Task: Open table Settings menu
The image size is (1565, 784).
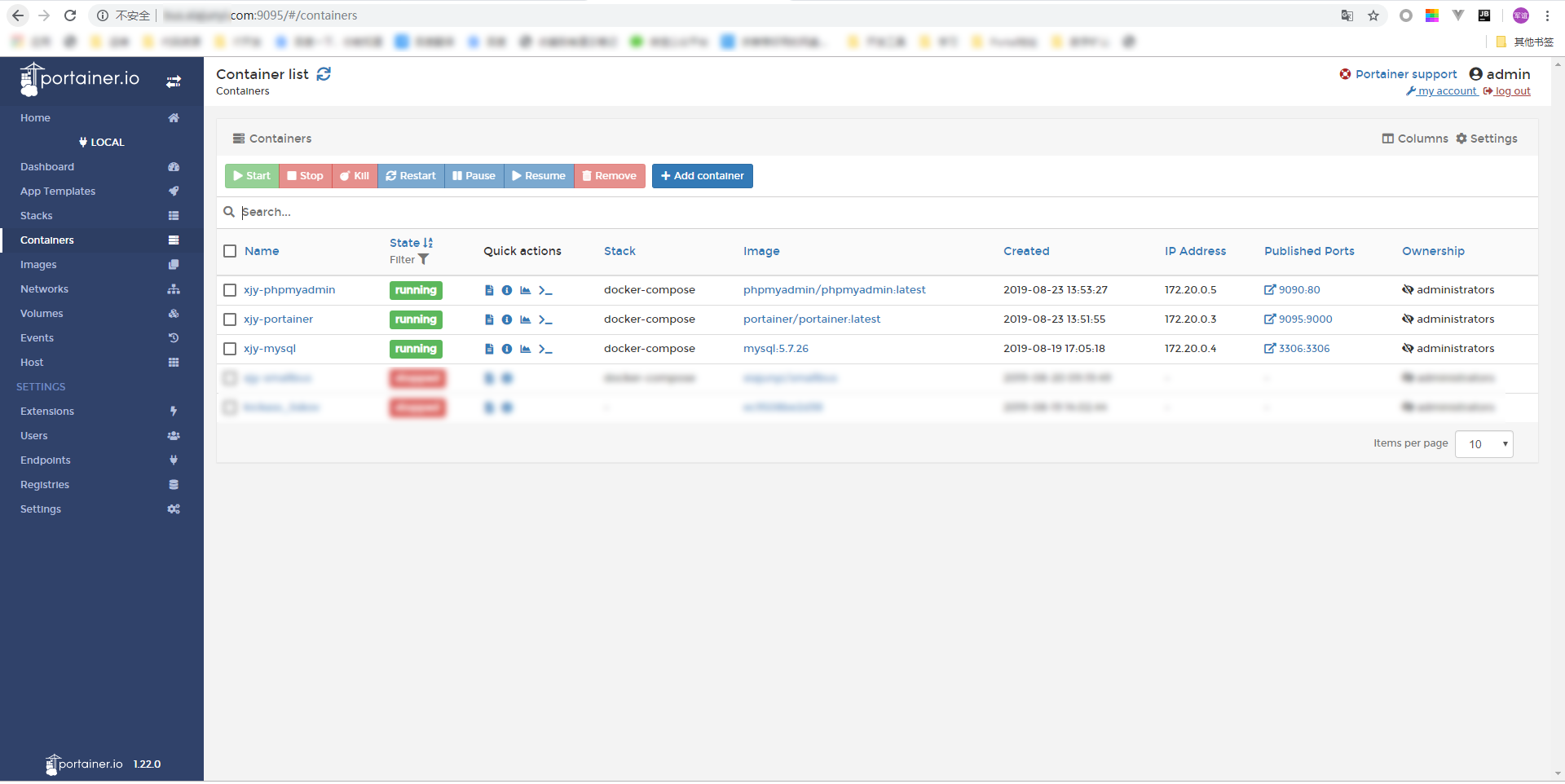Action: click(x=1487, y=139)
